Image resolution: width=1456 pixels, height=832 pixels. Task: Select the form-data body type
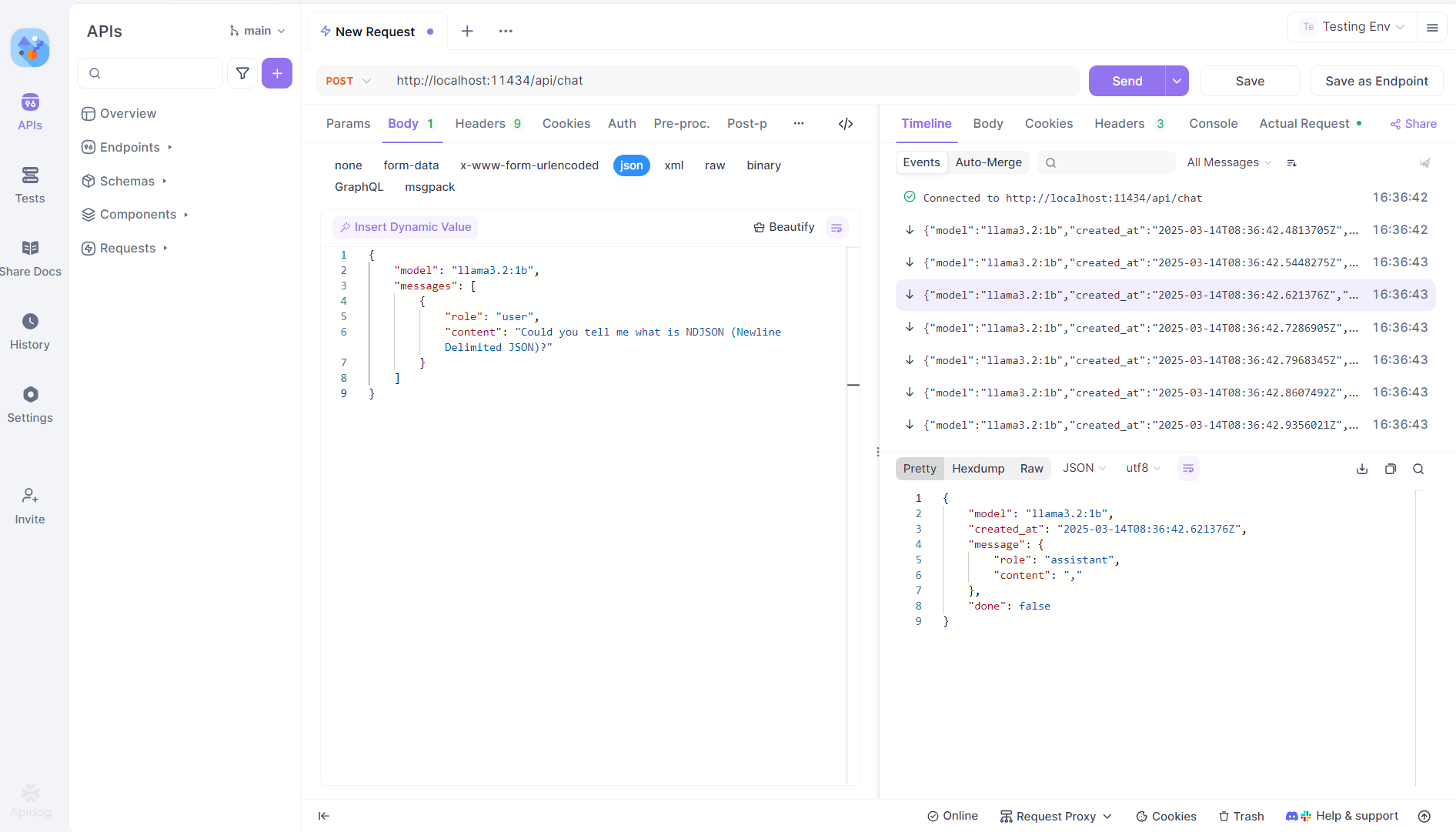tap(411, 165)
